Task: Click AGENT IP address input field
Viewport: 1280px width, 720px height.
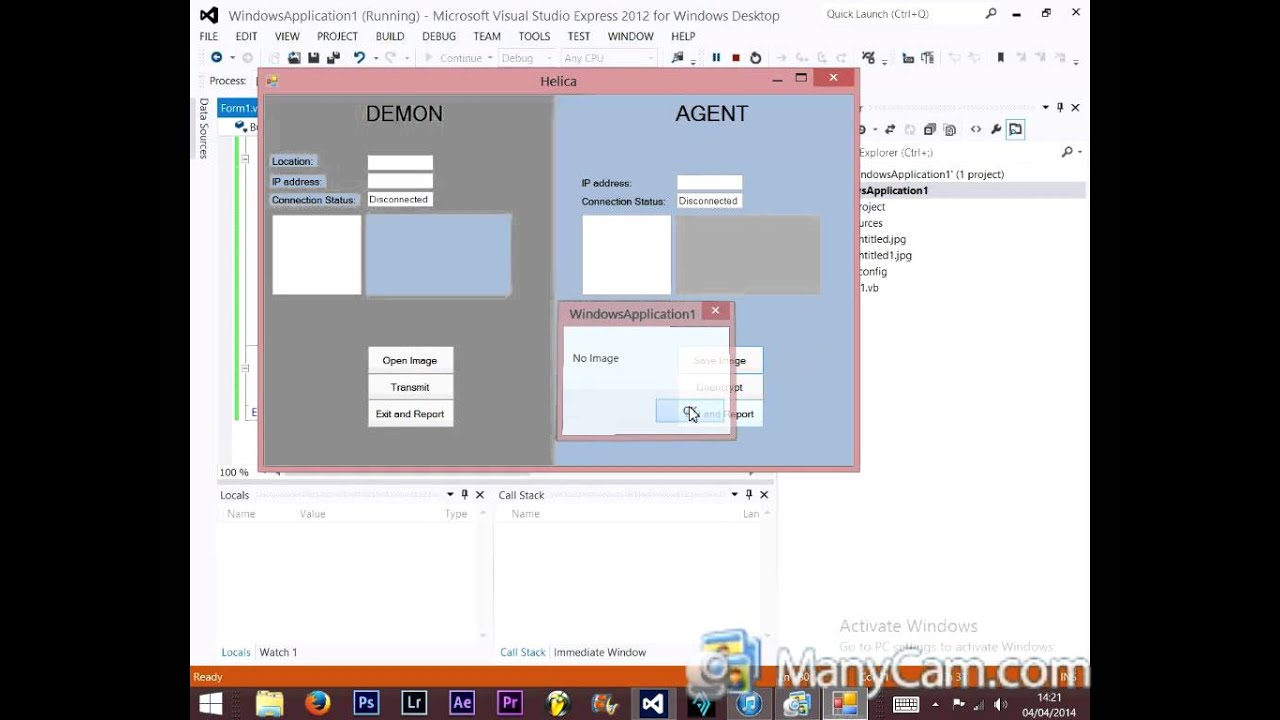Action: (709, 183)
